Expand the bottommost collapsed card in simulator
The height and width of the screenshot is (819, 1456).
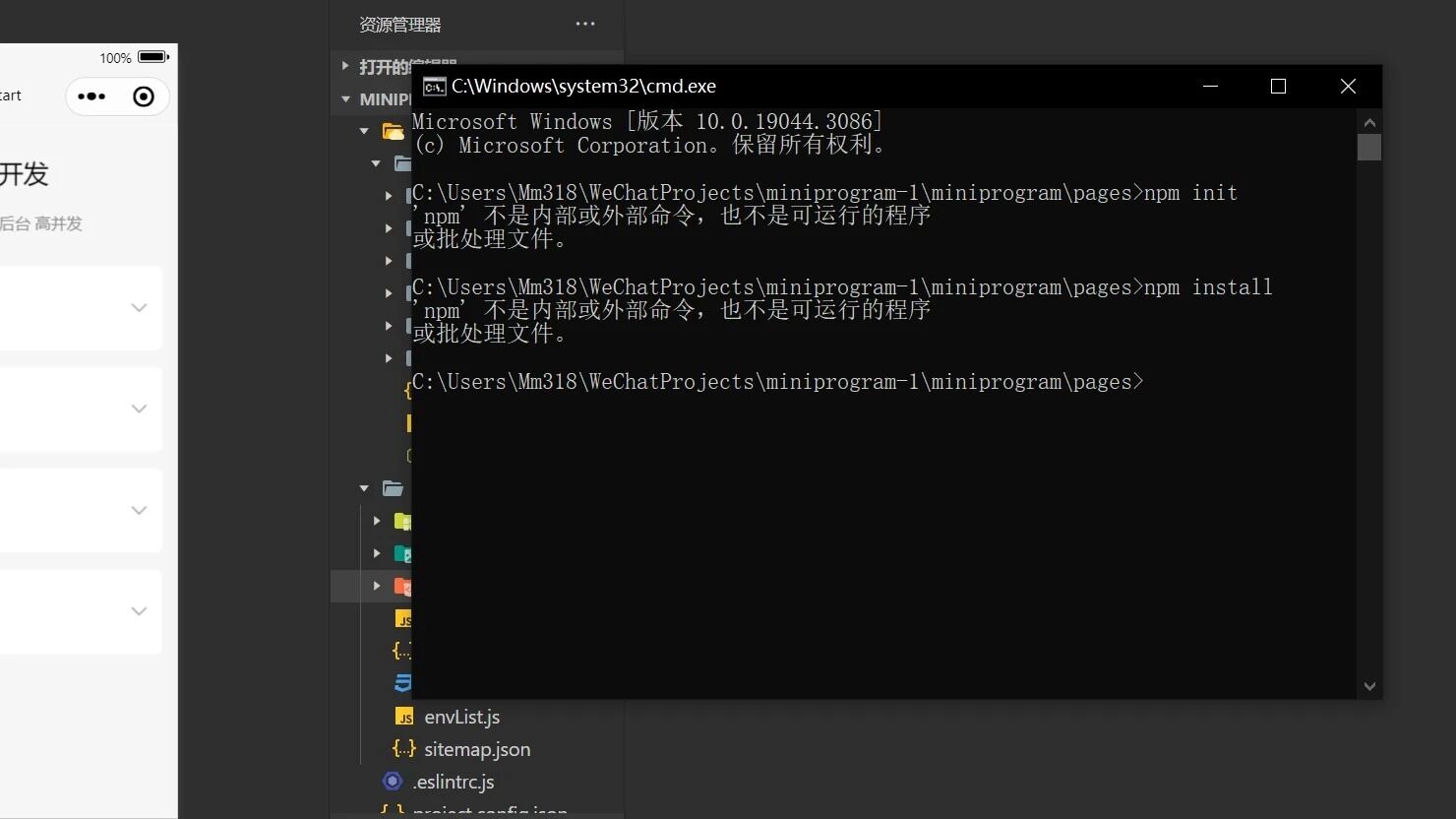139,611
